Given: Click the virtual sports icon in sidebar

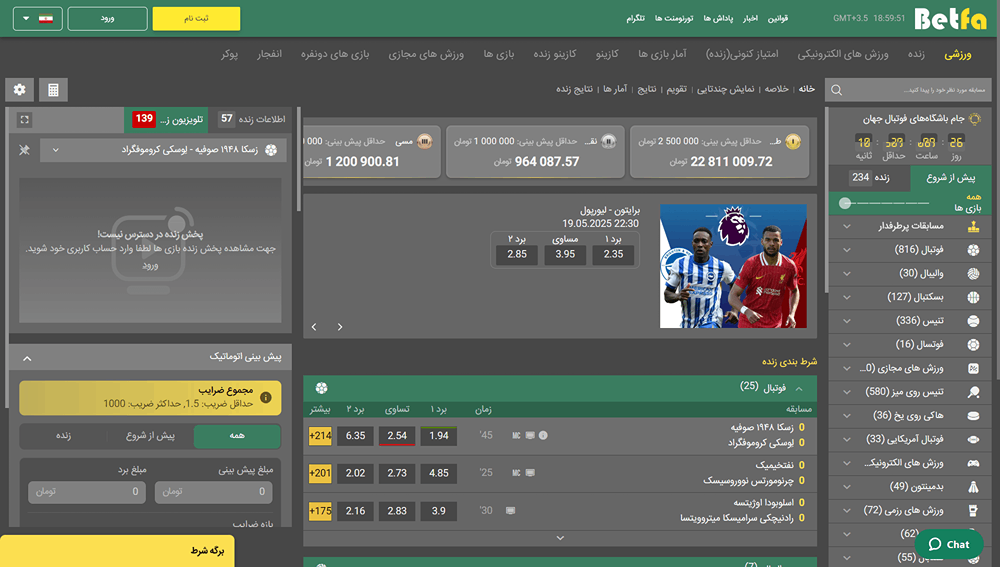Looking at the screenshot, I should click(973, 368).
